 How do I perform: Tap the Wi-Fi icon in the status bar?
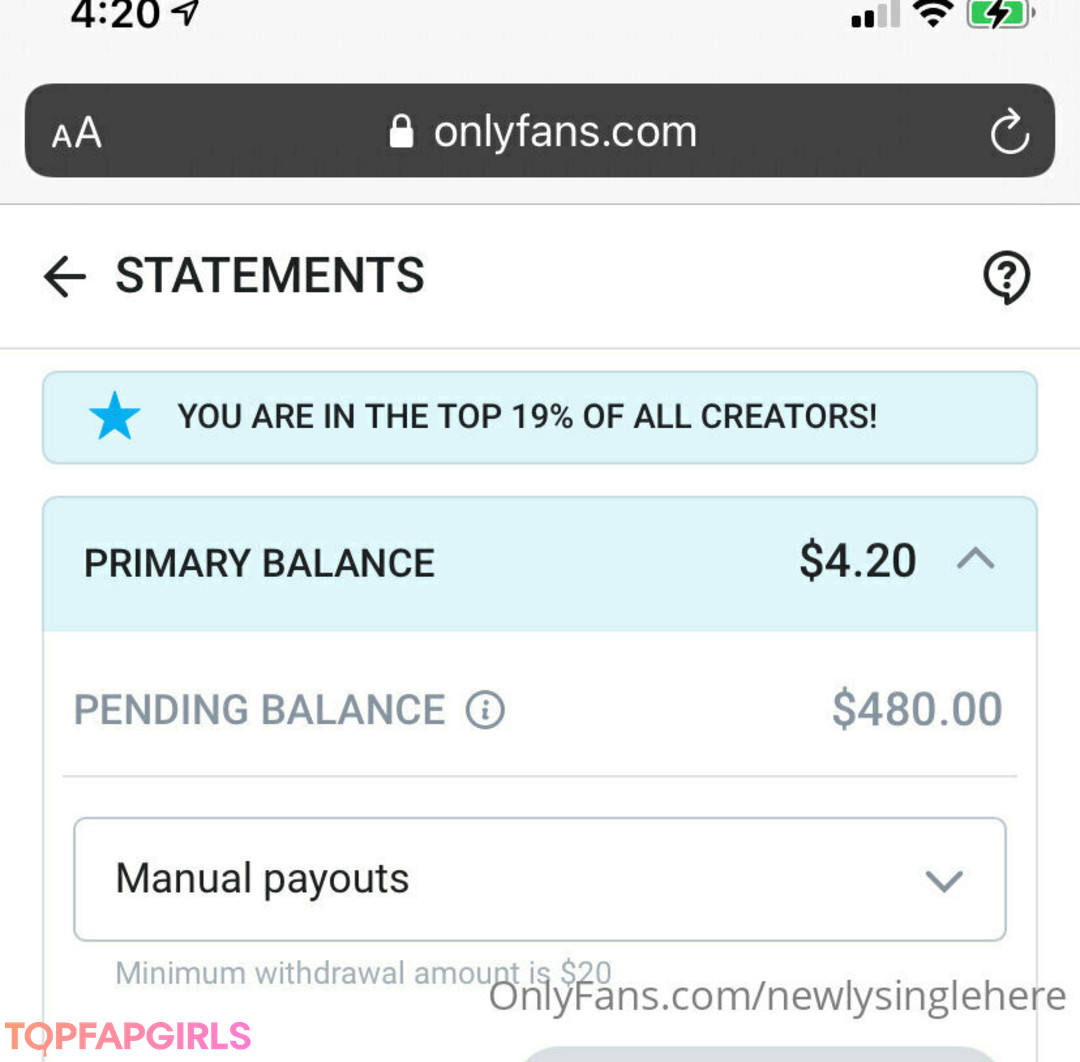coord(932,14)
